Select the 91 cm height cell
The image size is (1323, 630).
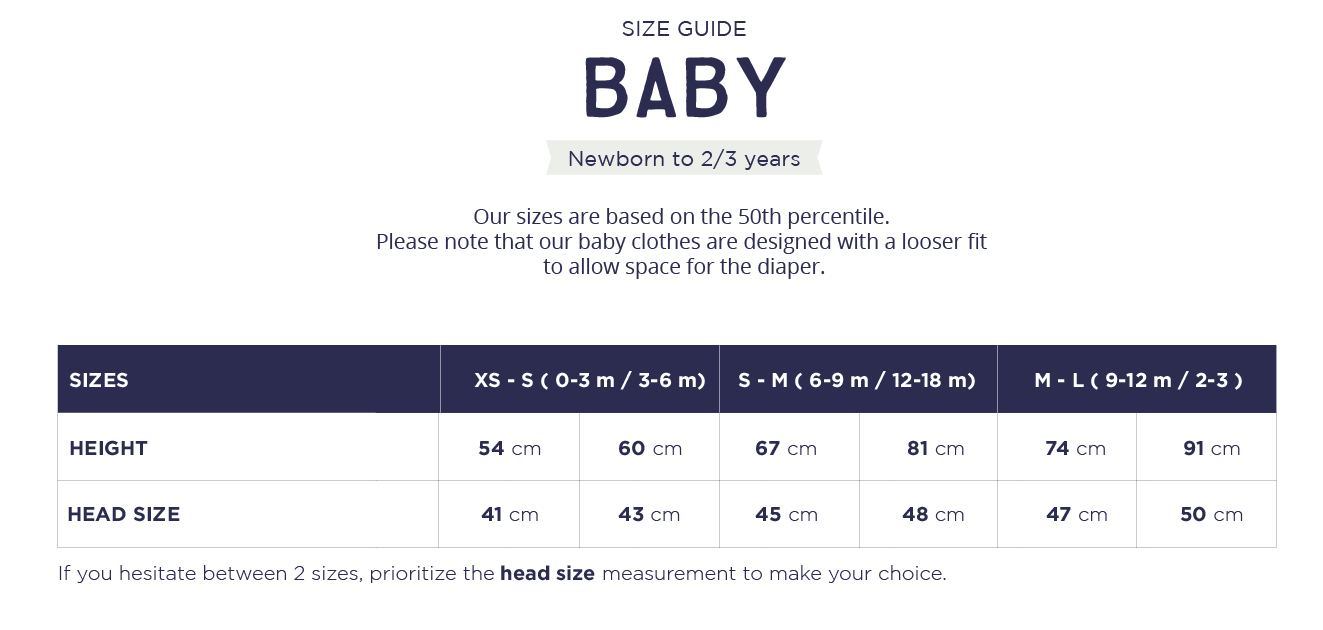[1206, 447]
